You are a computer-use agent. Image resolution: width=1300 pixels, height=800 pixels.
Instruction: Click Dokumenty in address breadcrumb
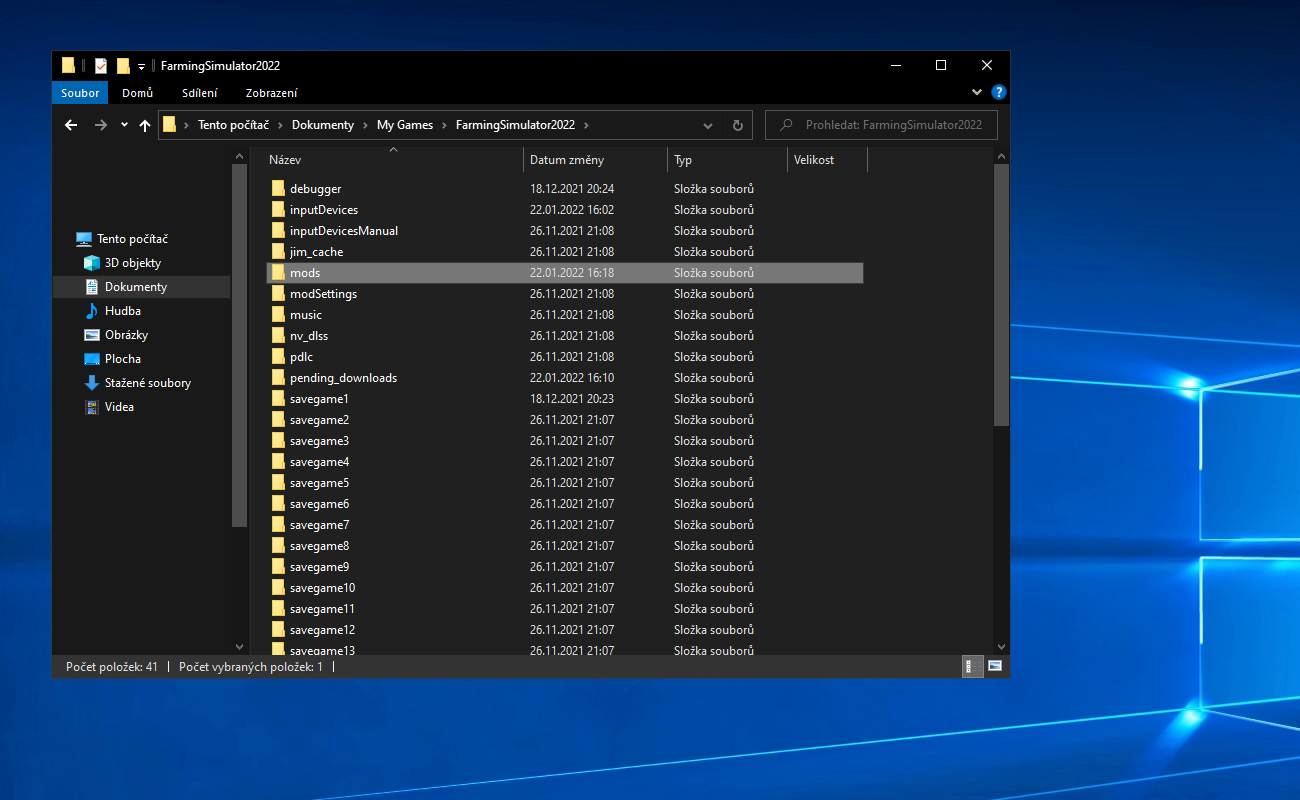pos(323,125)
